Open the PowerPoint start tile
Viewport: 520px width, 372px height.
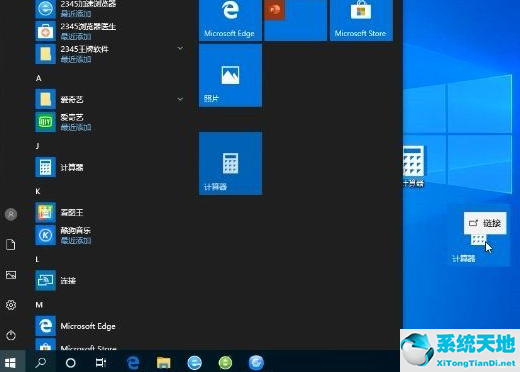(x=296, y=19)
